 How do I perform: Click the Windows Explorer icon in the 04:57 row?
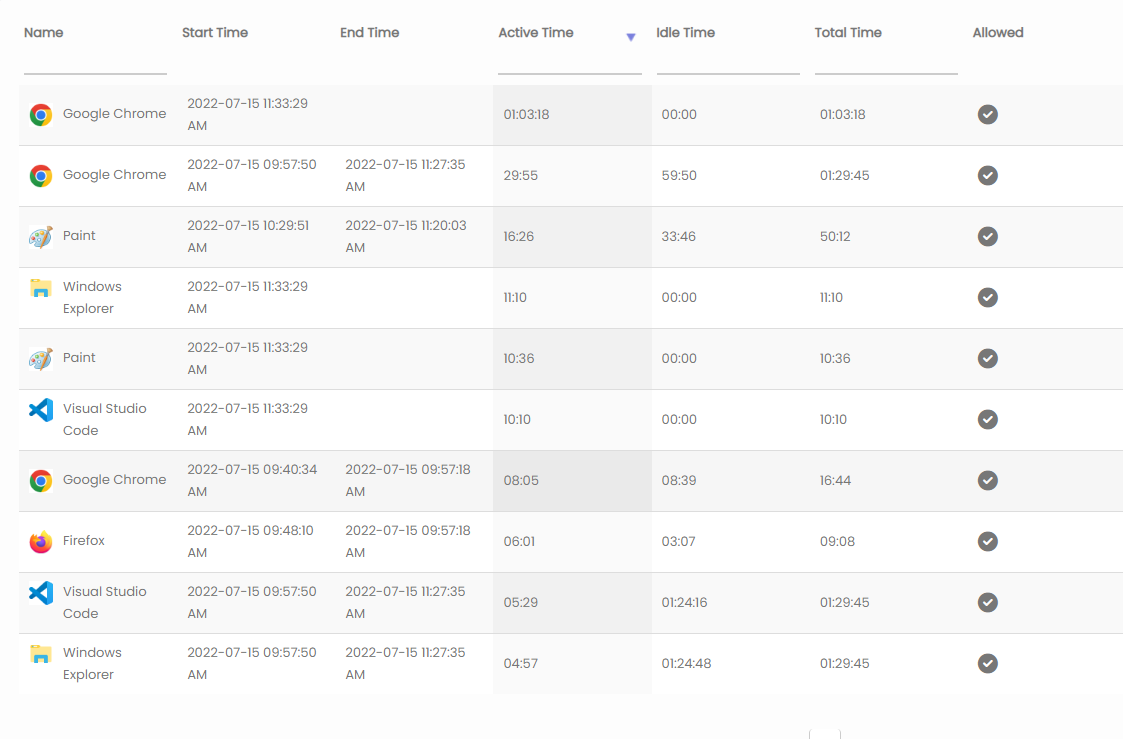point(40,656)
